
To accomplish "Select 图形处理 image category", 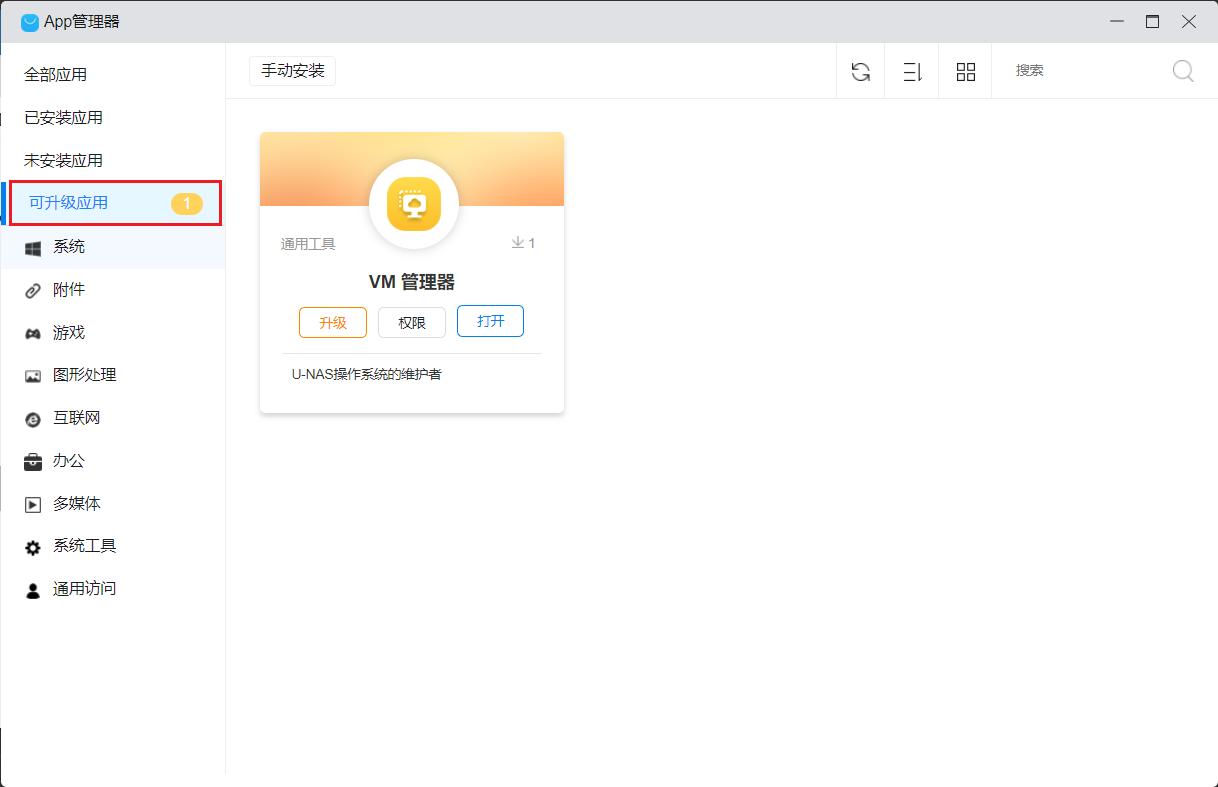I will click(84, 375).
